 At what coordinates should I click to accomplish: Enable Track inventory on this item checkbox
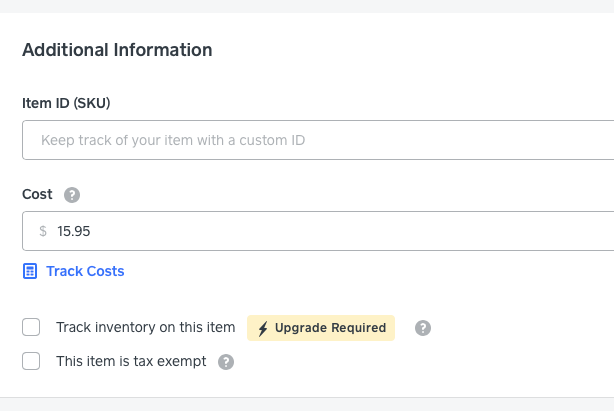(x=31, y=327)
